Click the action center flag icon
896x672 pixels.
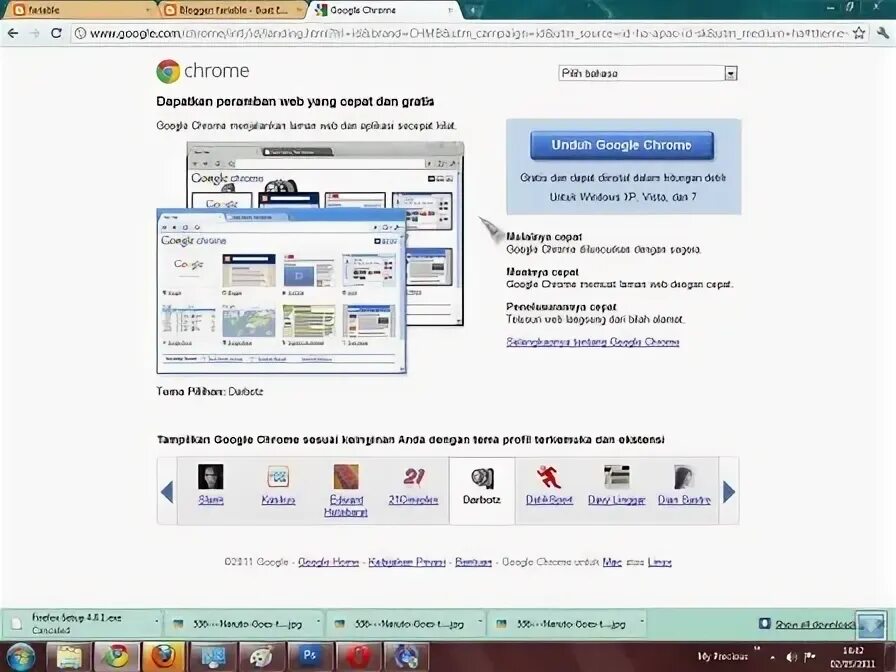pyautogui.click(x=810, y=657)
